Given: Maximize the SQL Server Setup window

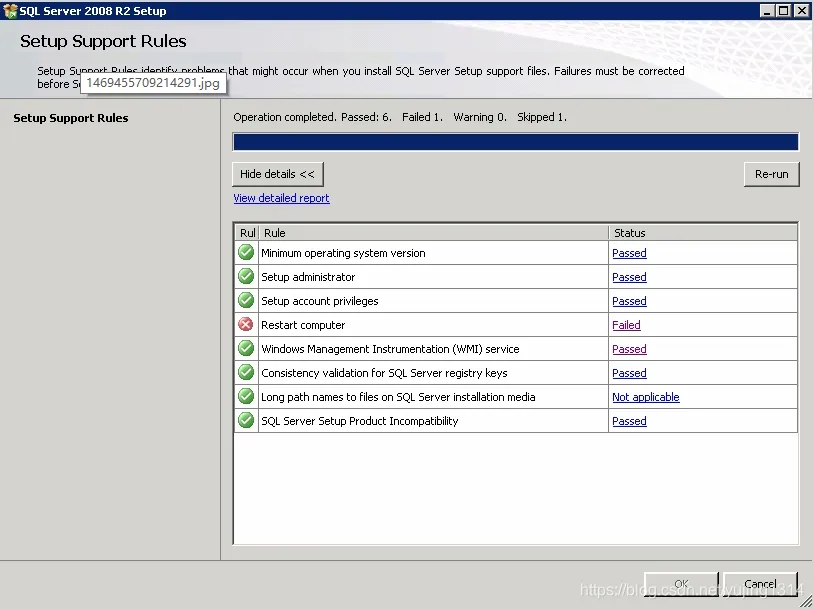Looking at the screenshot, I should tap(784, 10).
